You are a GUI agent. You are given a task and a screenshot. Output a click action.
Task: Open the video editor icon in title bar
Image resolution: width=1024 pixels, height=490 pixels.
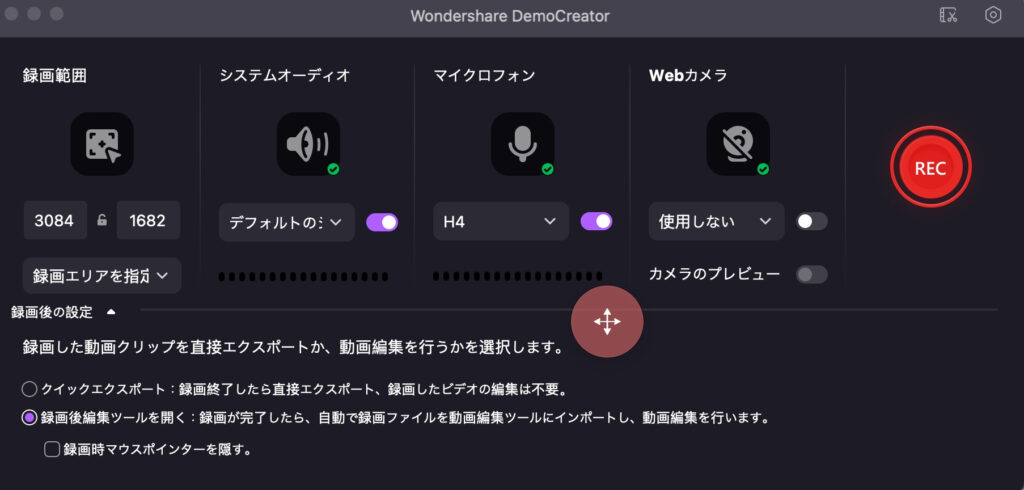tap(949, 16)
